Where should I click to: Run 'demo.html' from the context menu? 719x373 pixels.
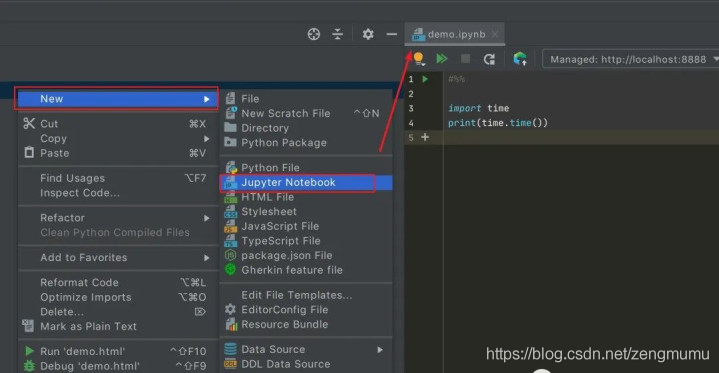click(118, 351)
